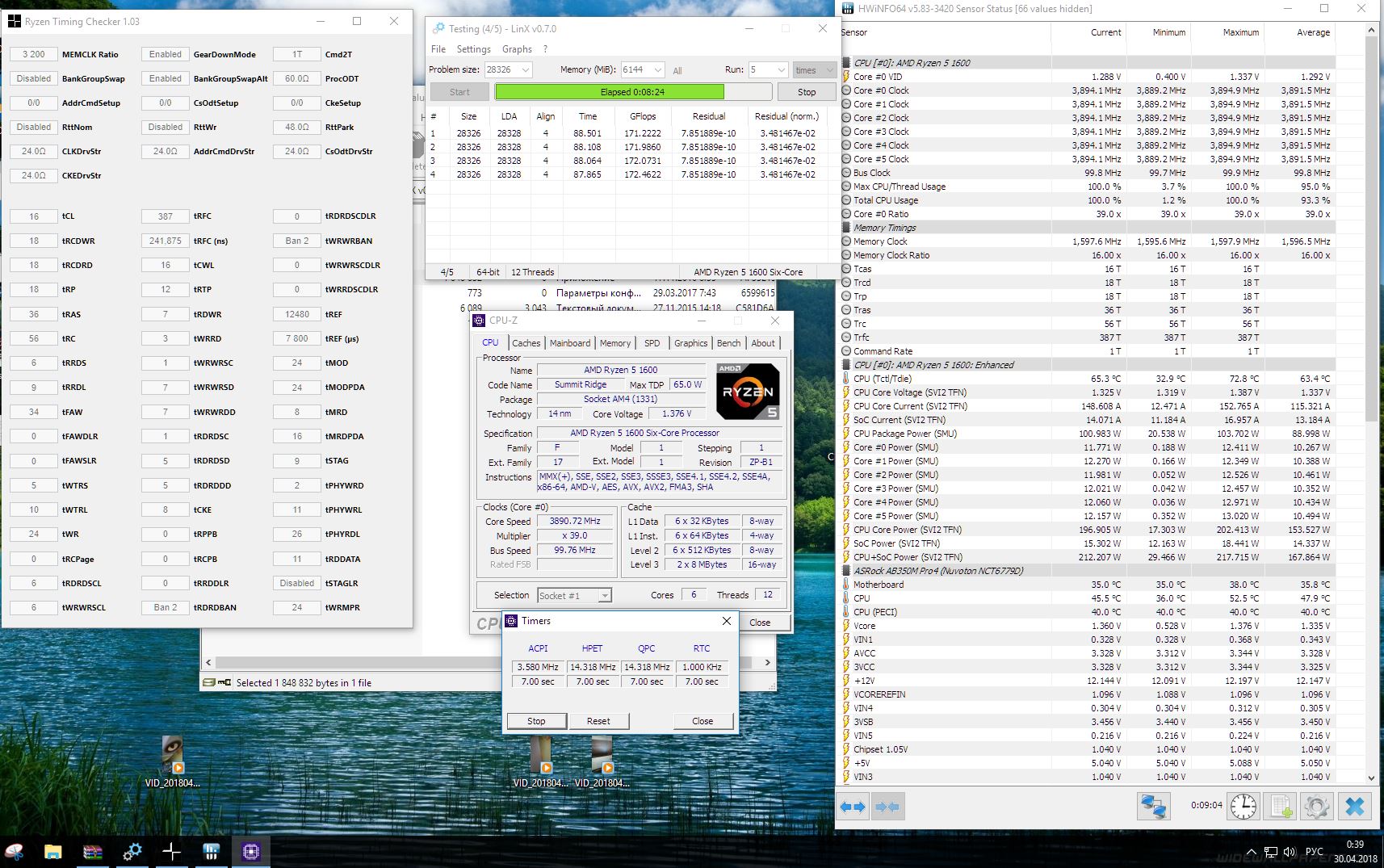Select the CPU (Tctl/Tdie) sensor row

[x=1087, y=379]
